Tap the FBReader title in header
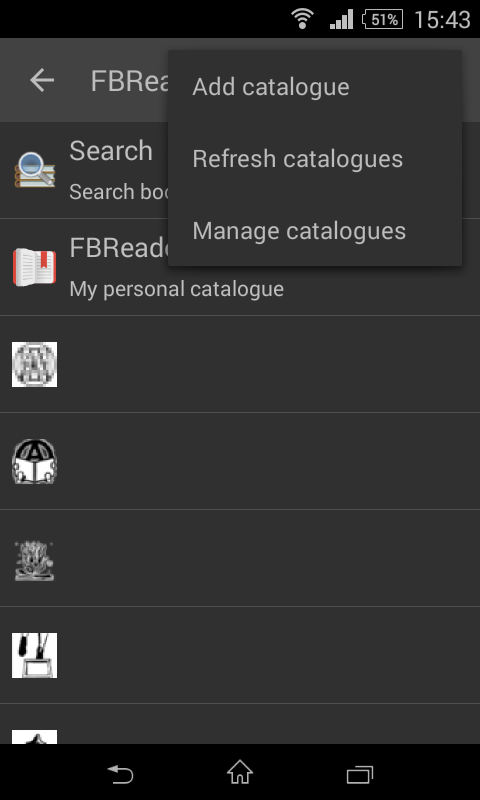The image size is (480, 800). [130, 81]
